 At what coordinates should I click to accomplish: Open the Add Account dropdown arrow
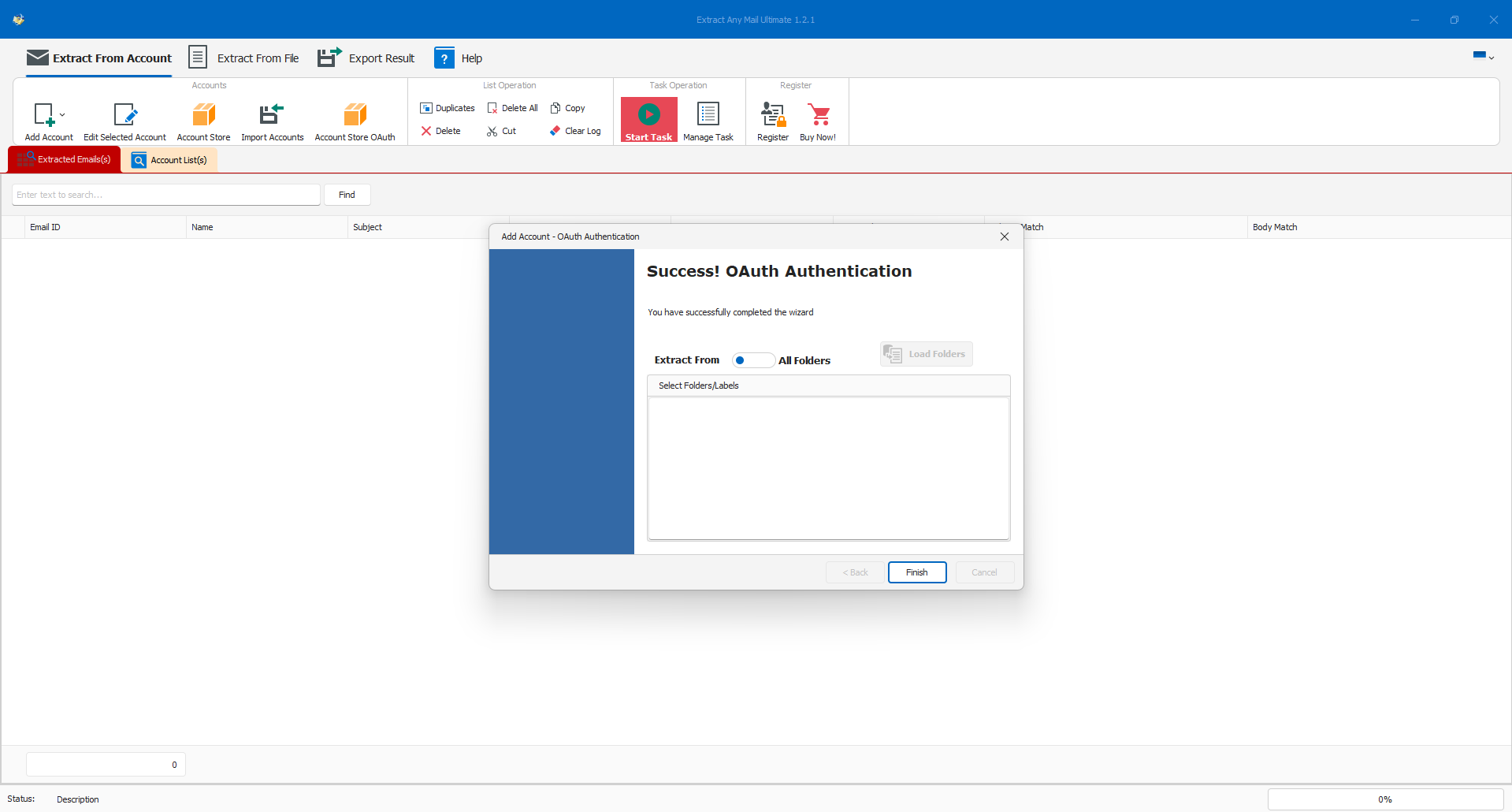[63, 114]
